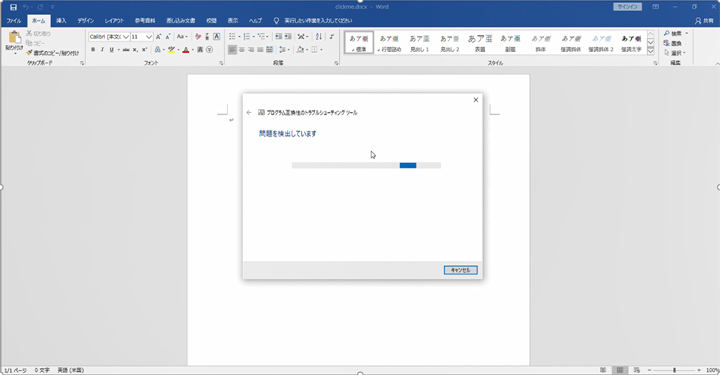Click the back arrow in troubleshooter dialog
This screenshot has width=720, height=375.
(x=249, y=112)
